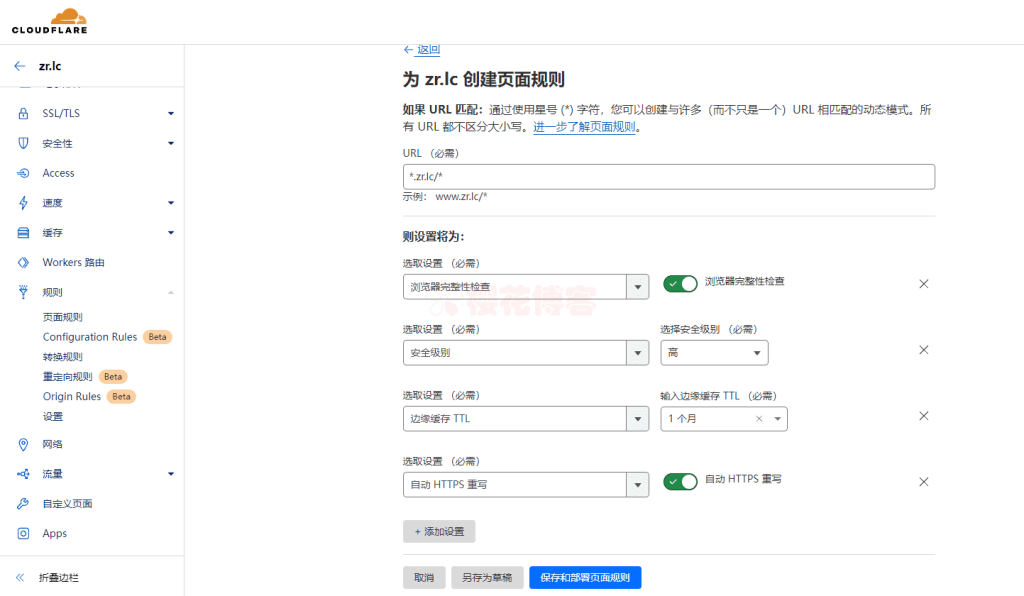Click 保存和部署页面规则 button

click(587, 577)
